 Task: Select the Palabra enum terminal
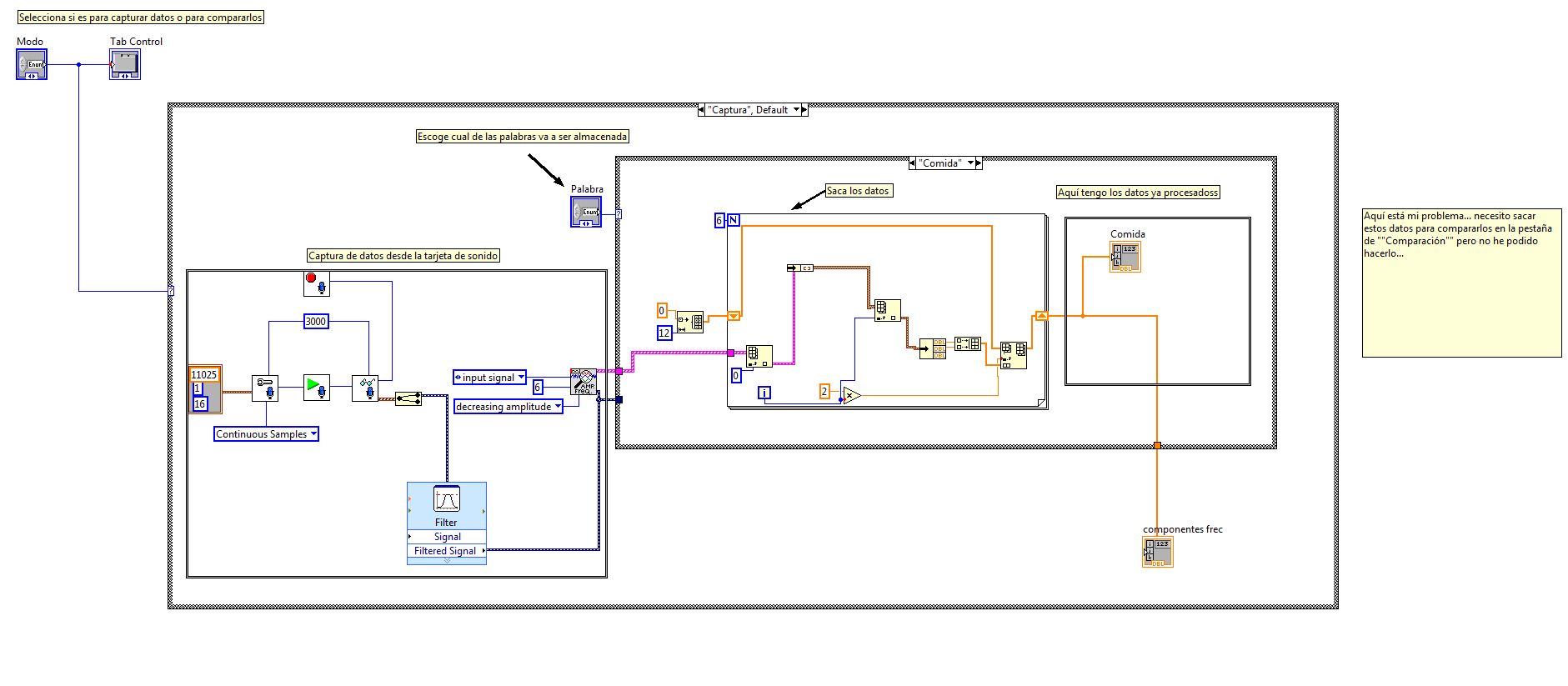click(x=586, y=212)
